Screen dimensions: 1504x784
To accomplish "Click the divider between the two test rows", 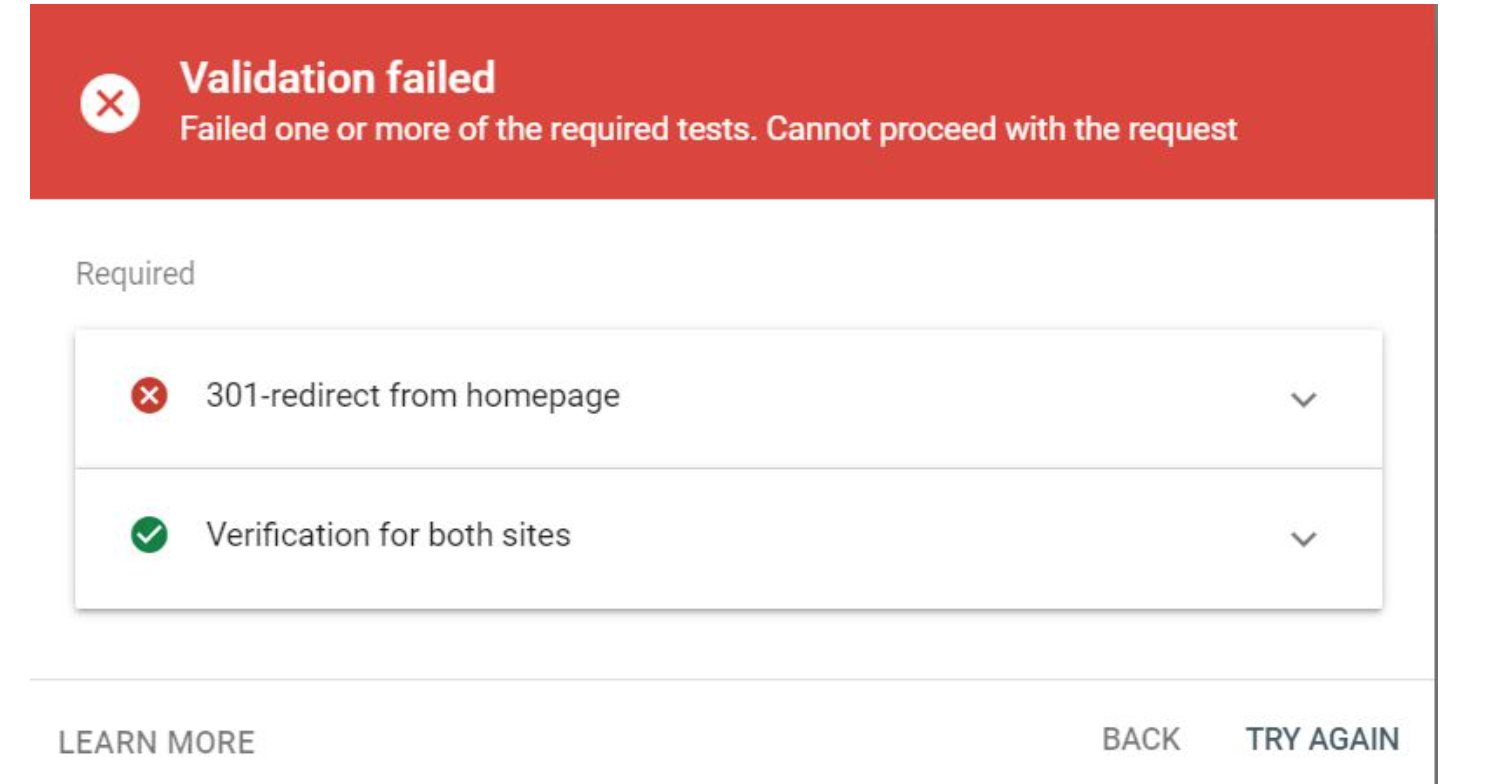I will pyautogui.click(x=728, y=468).
